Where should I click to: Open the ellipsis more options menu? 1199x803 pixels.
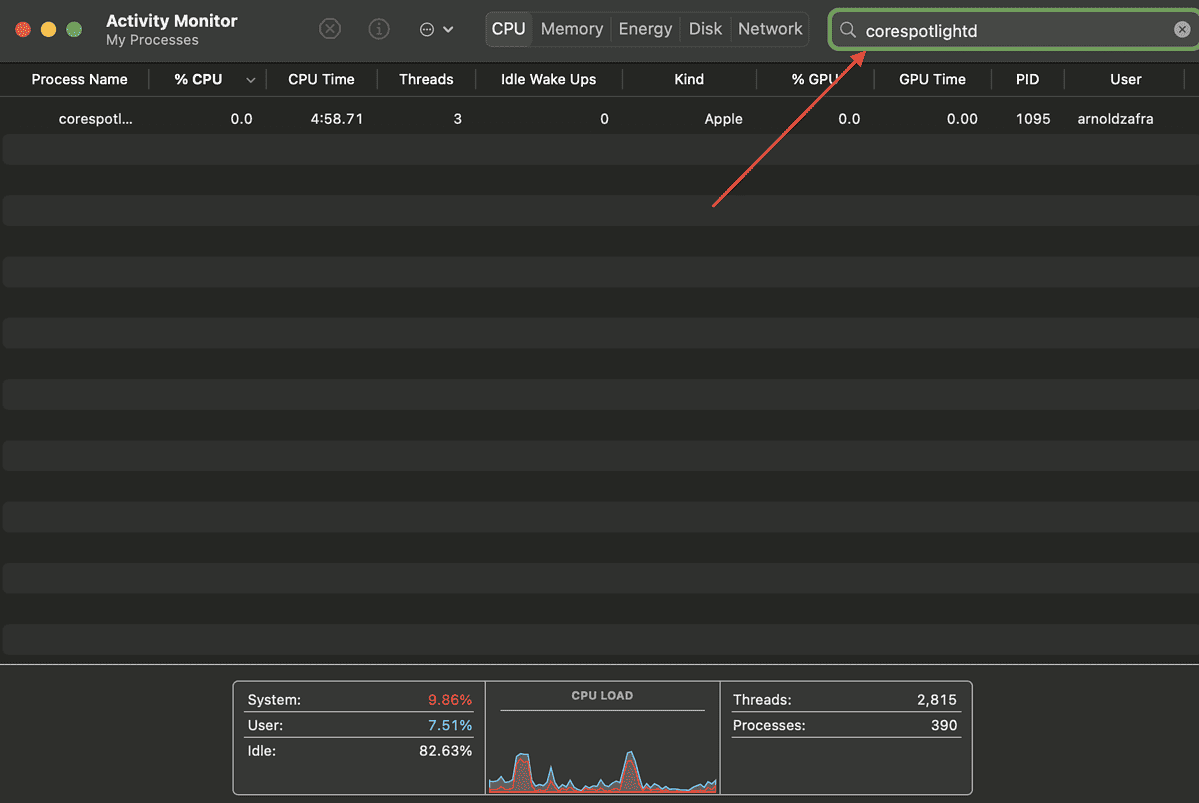click(x=436, y=30)
